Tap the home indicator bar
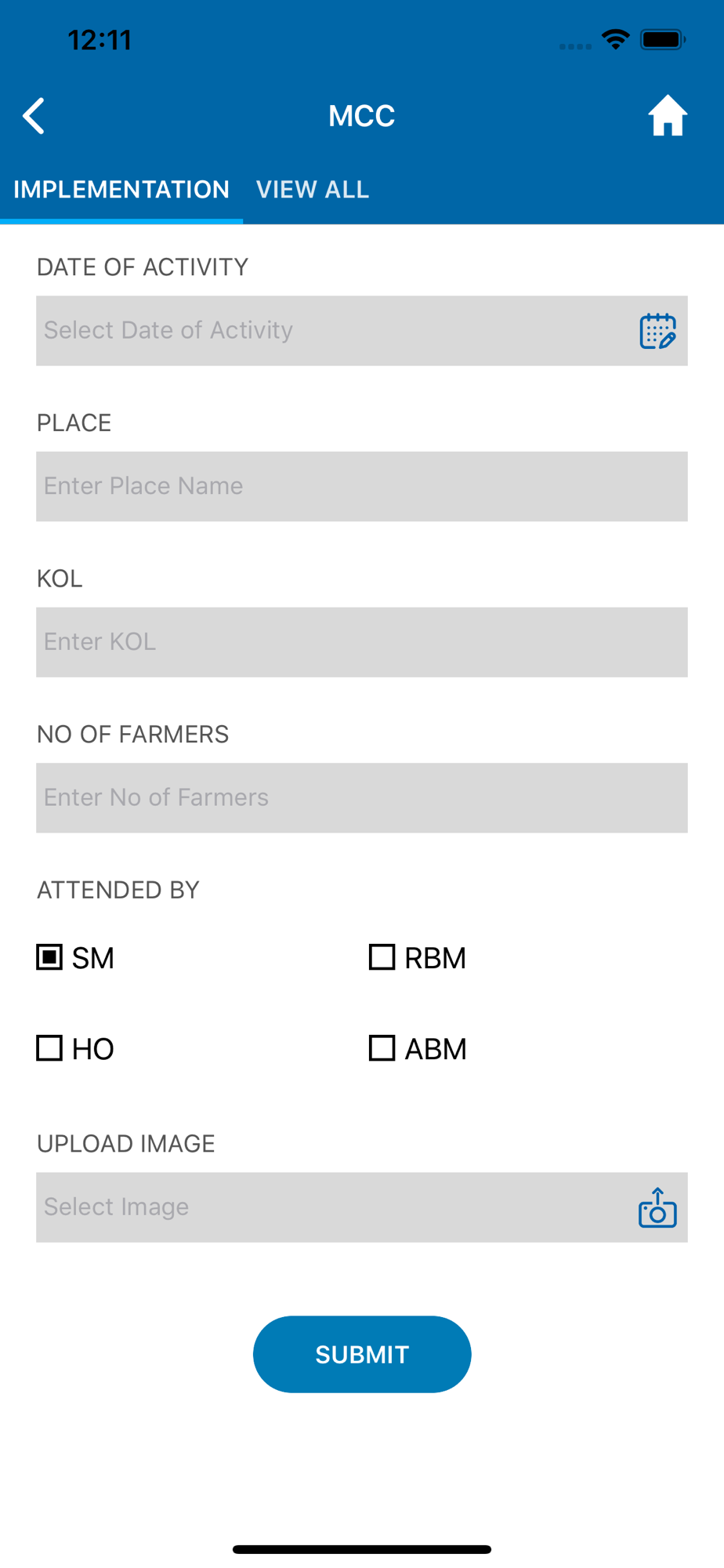 pyautogui.click(x=362, y=1549)
